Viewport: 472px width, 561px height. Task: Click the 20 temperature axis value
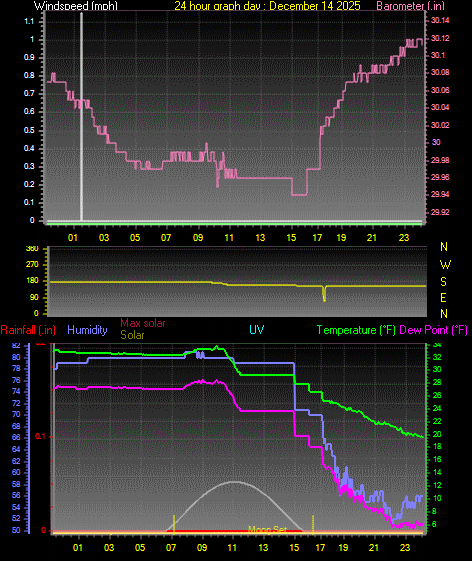tap(437, 434)
